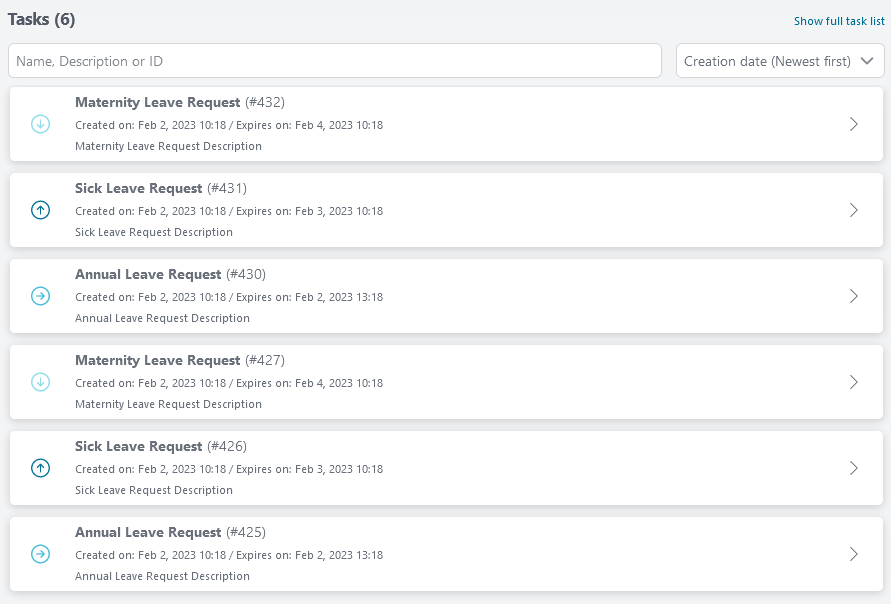This screenshot has width=891, height=604.
Task: Open Annual Leave Request #430 chevron
Action: 853,296
